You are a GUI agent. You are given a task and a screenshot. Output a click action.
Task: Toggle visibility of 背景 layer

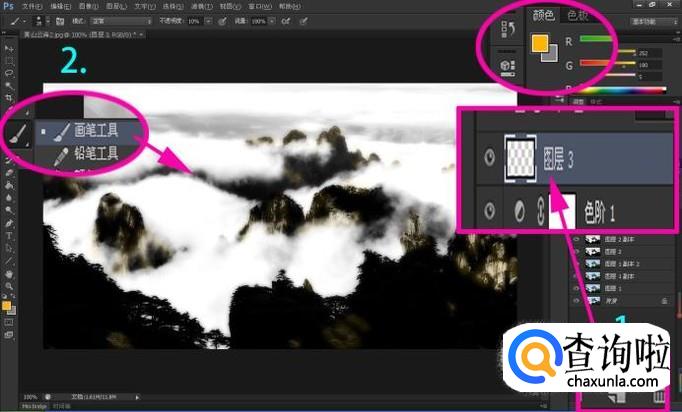click(577, 301)
